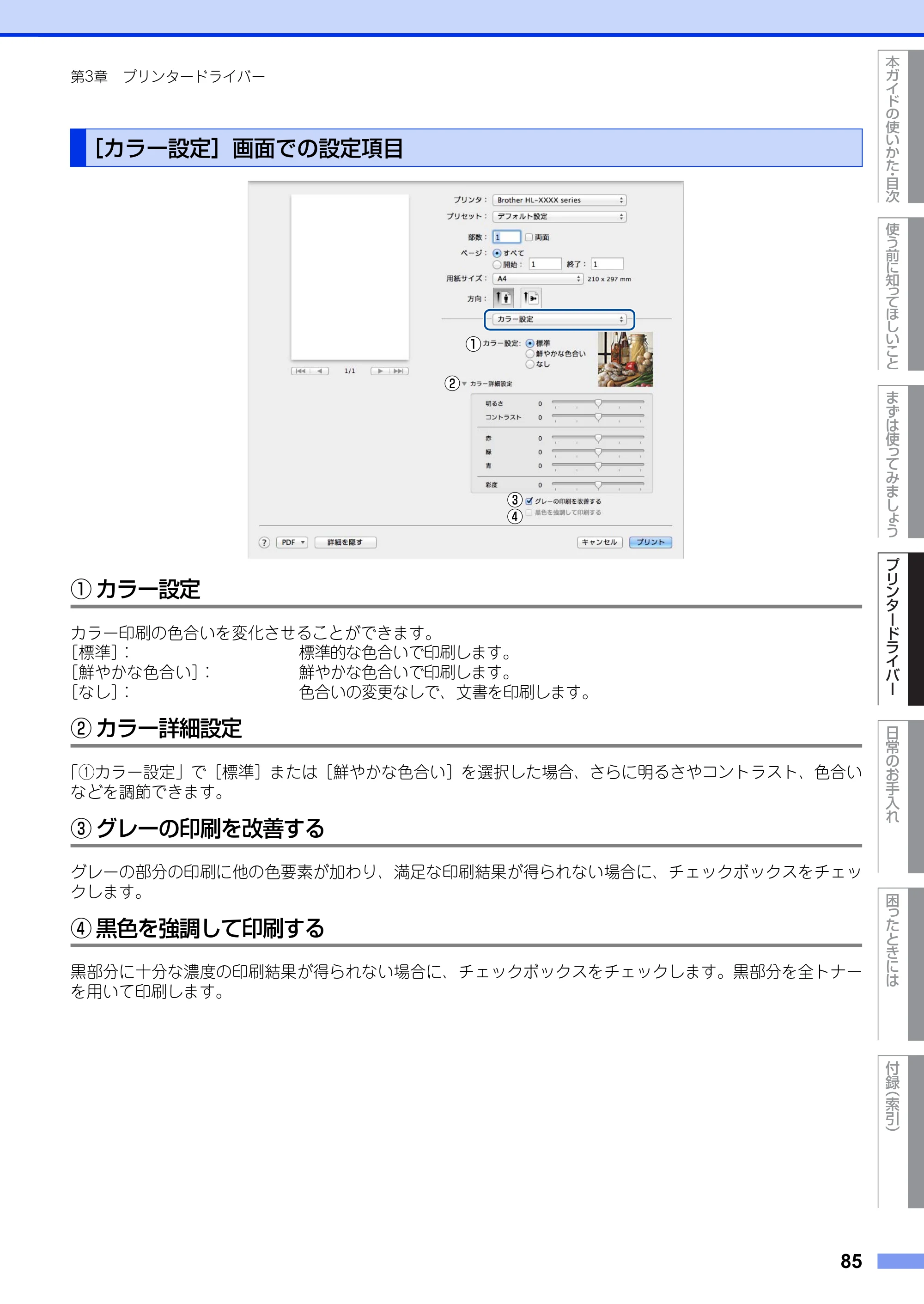Screen dimensions: 924x1304
Task: Click the 青 slider handle
Action: click(598, 465)
